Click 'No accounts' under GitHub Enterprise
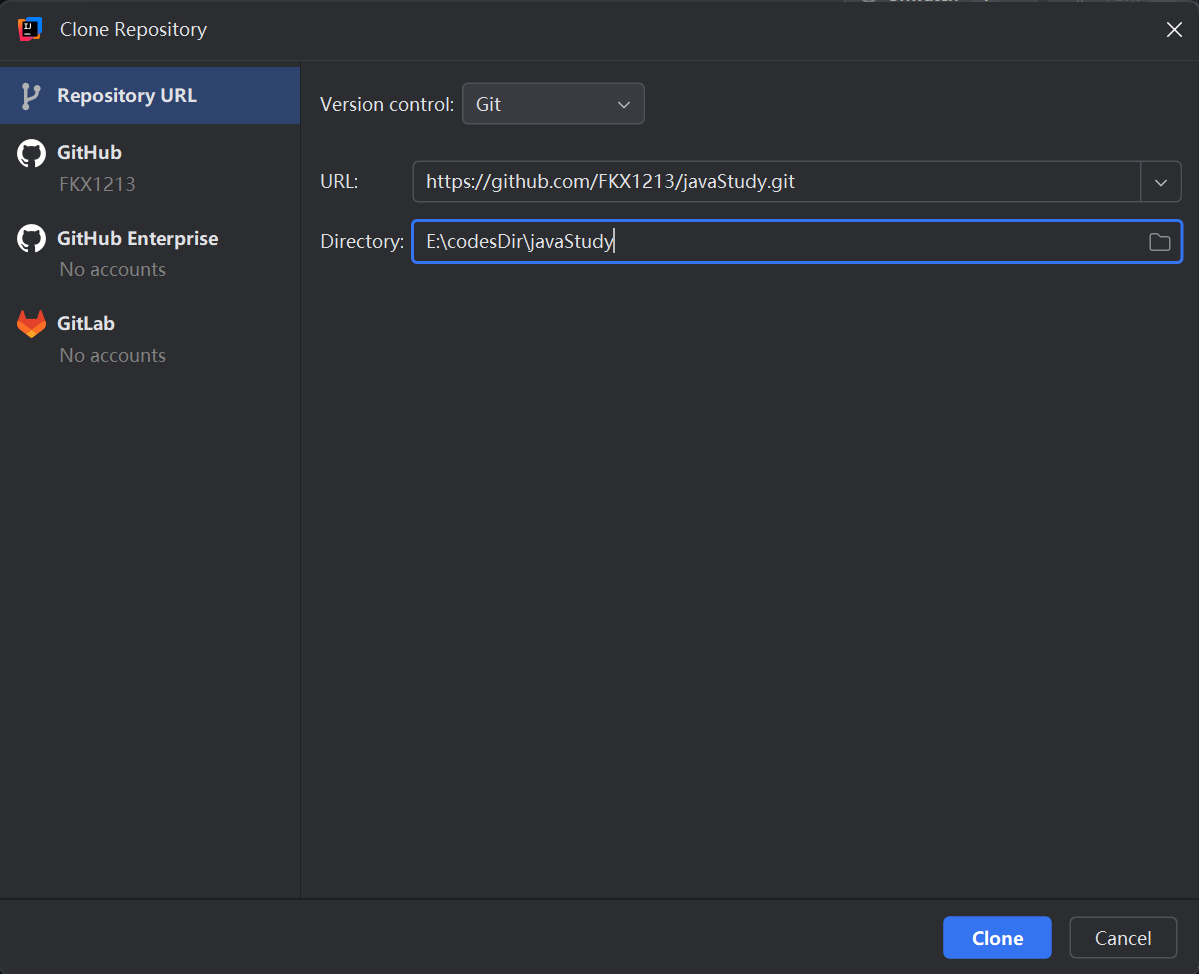Screen dimensions: 1199x974 click(x=112, y=270)
